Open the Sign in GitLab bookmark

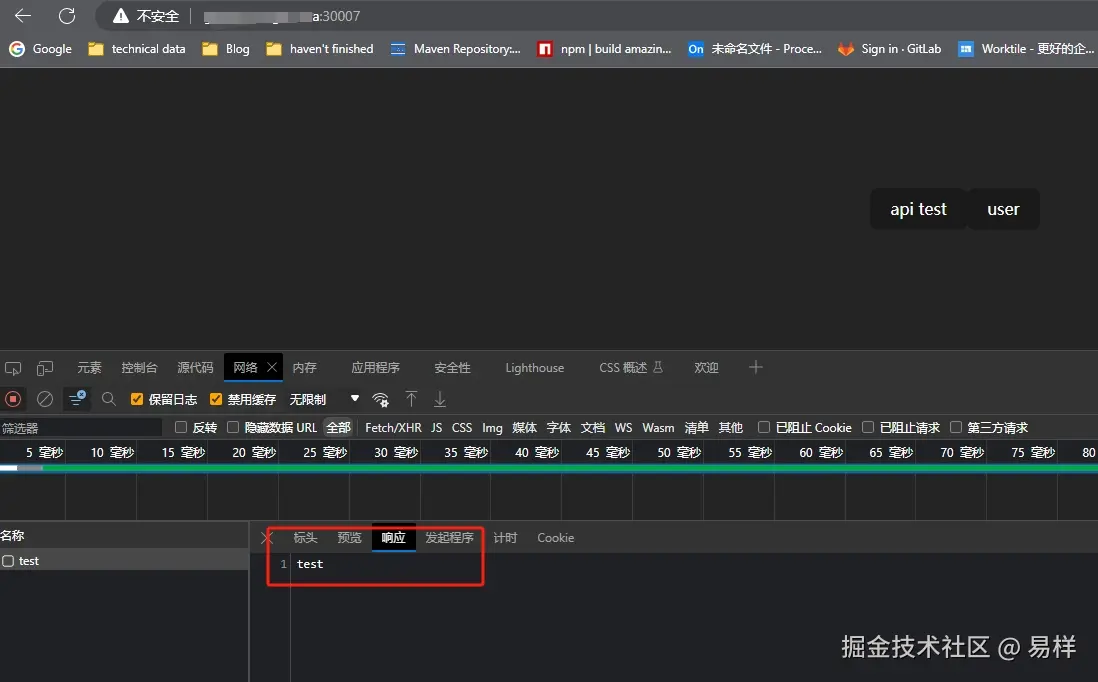pos(890,49)
